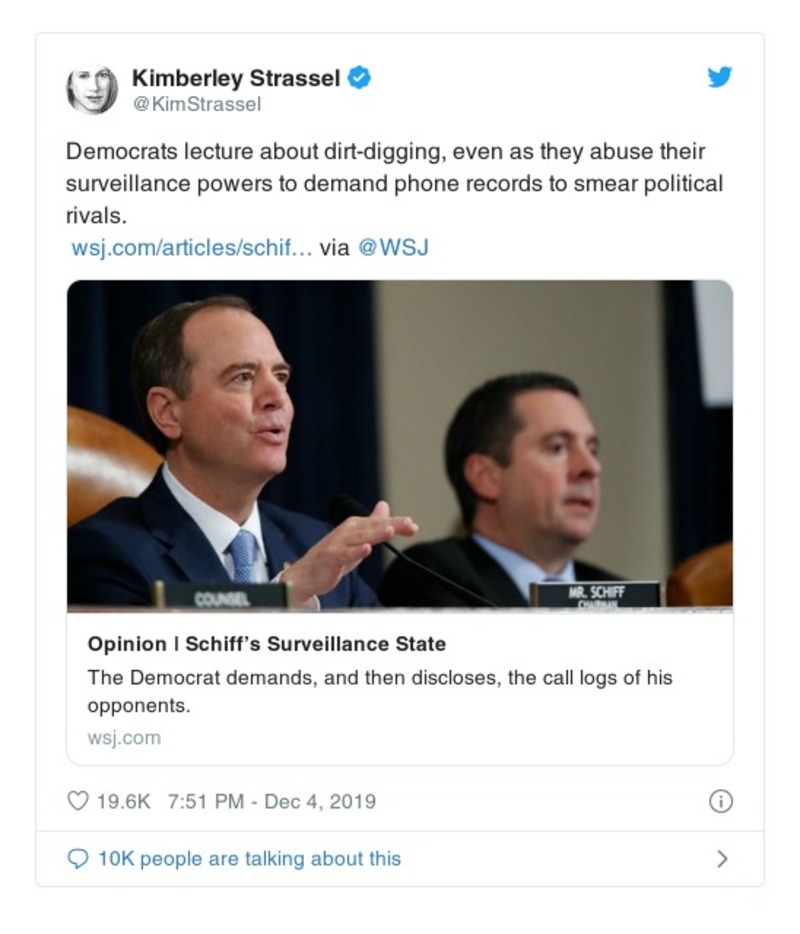Viewport: 800px width, 934px height.
Task: Open the "Schiff's Surveillance State" headline
Action: [267, 644]
